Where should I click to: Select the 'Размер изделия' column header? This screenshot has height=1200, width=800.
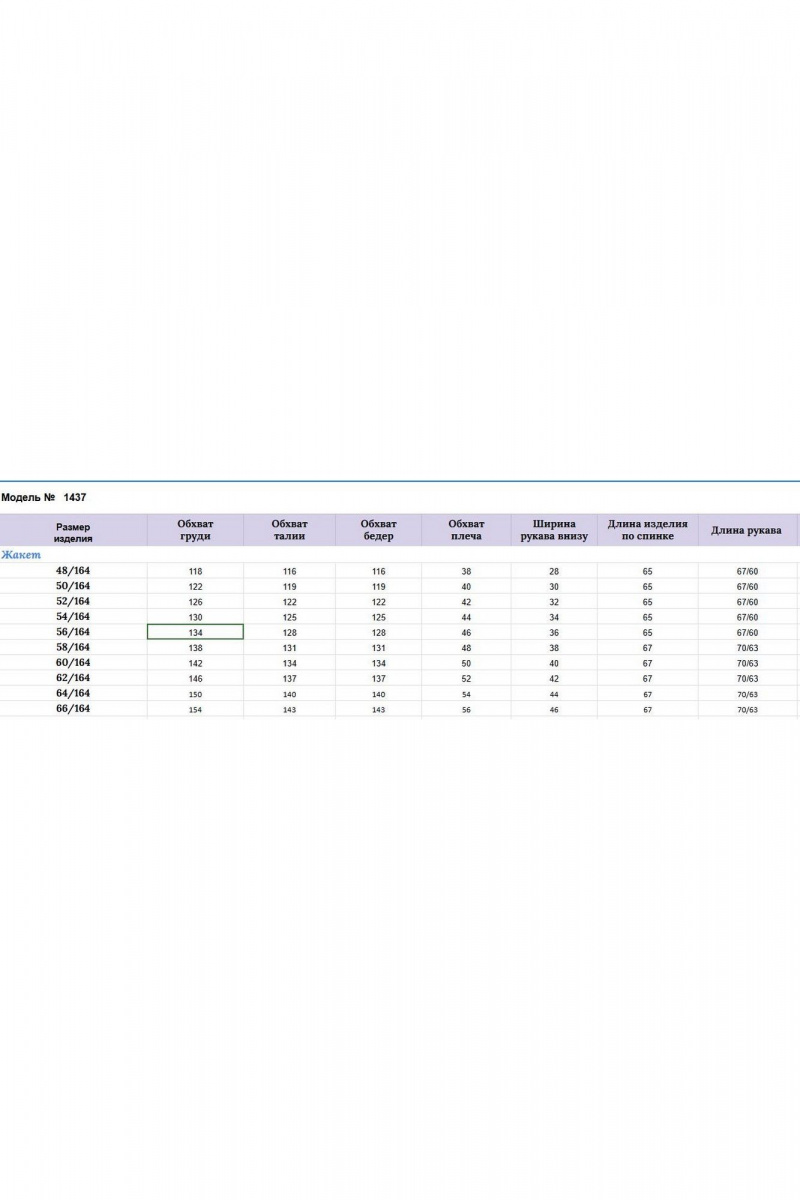[73, 531]
